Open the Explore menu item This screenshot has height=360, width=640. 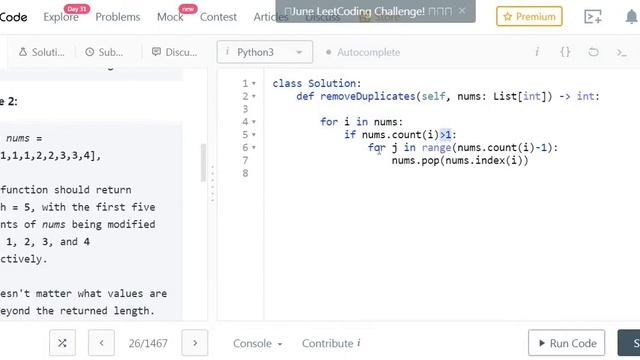[61, 17]
